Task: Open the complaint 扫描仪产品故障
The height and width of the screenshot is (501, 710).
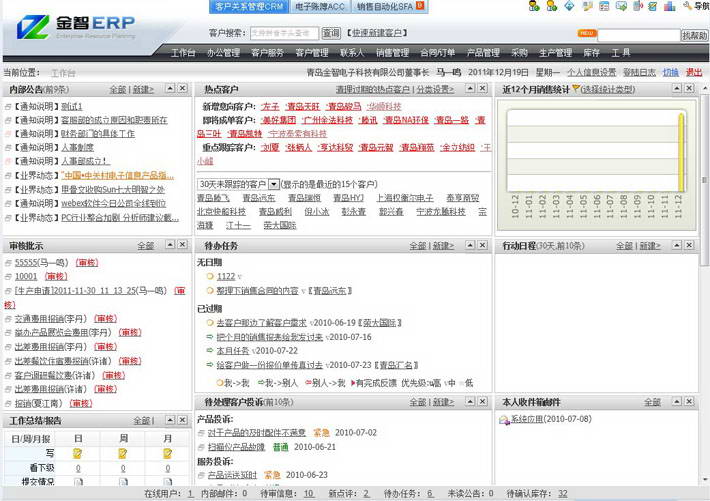Action: (236, 447)
